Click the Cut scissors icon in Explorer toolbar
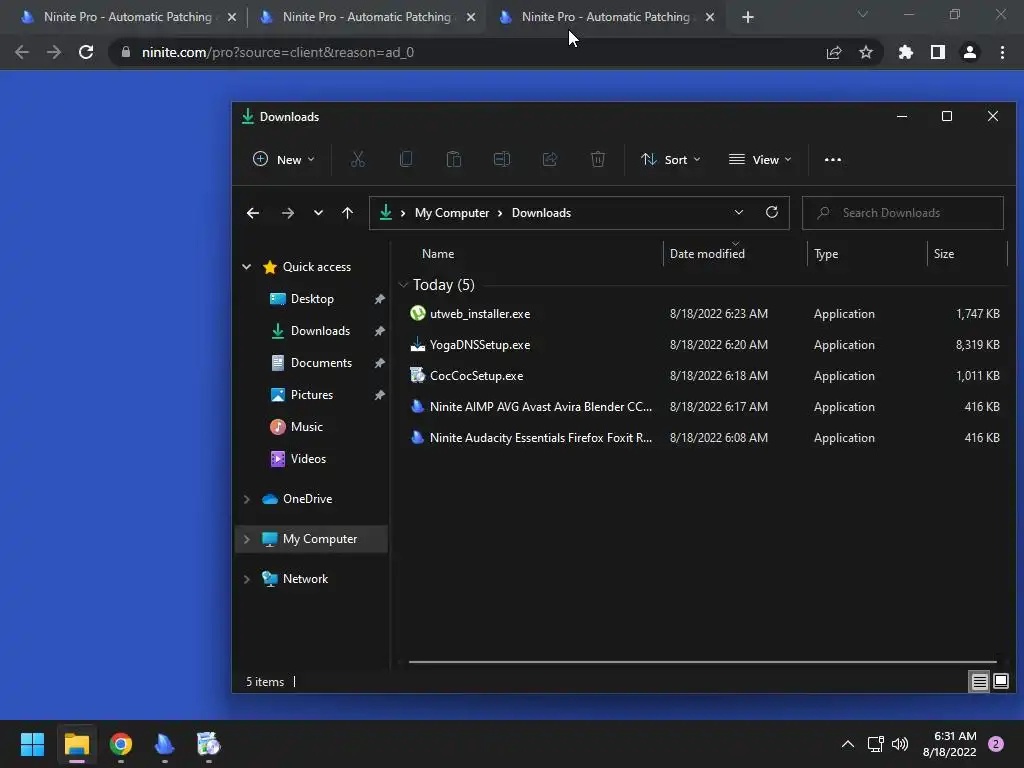This screenshot has height=768, width=1024. (x=357, y=159)
